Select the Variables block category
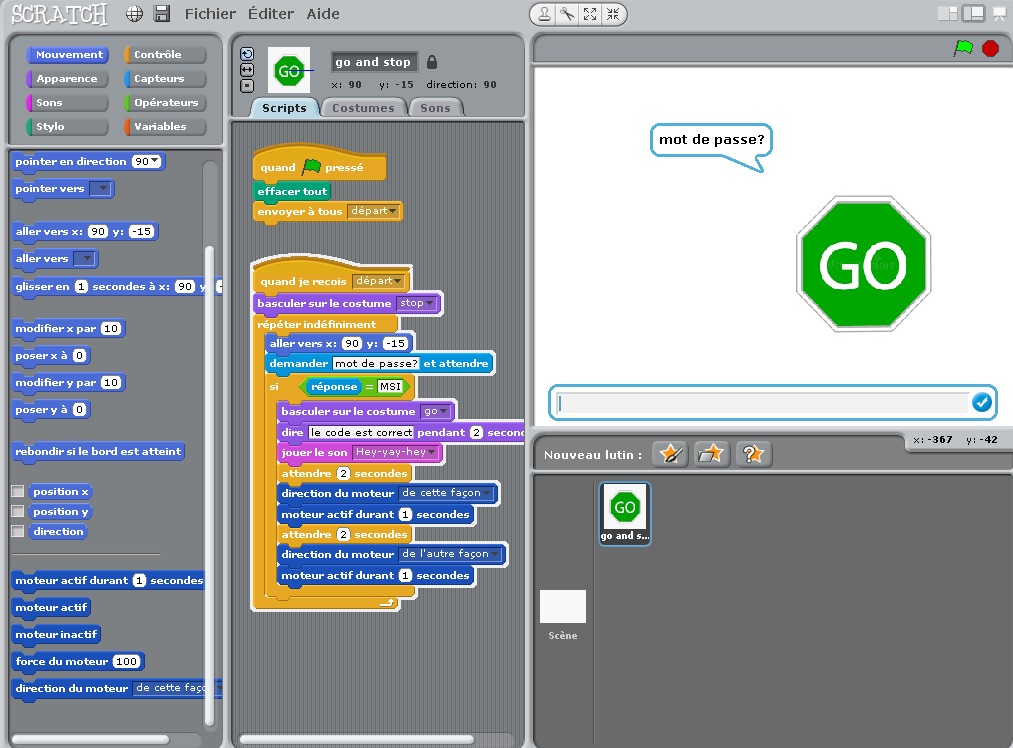Image resolution: width=1013 pixels, height=748 pixels. coord(165,127)
